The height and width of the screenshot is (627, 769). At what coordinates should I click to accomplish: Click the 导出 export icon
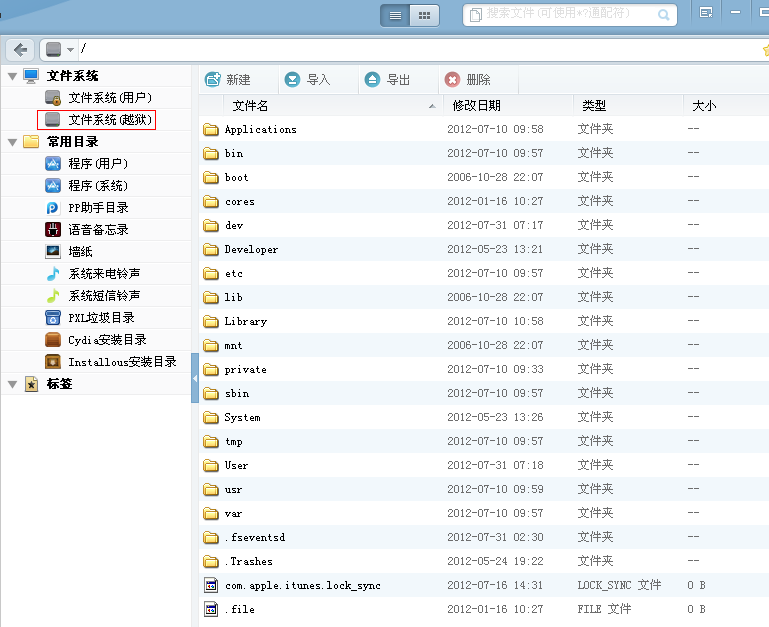pos(373,80)
